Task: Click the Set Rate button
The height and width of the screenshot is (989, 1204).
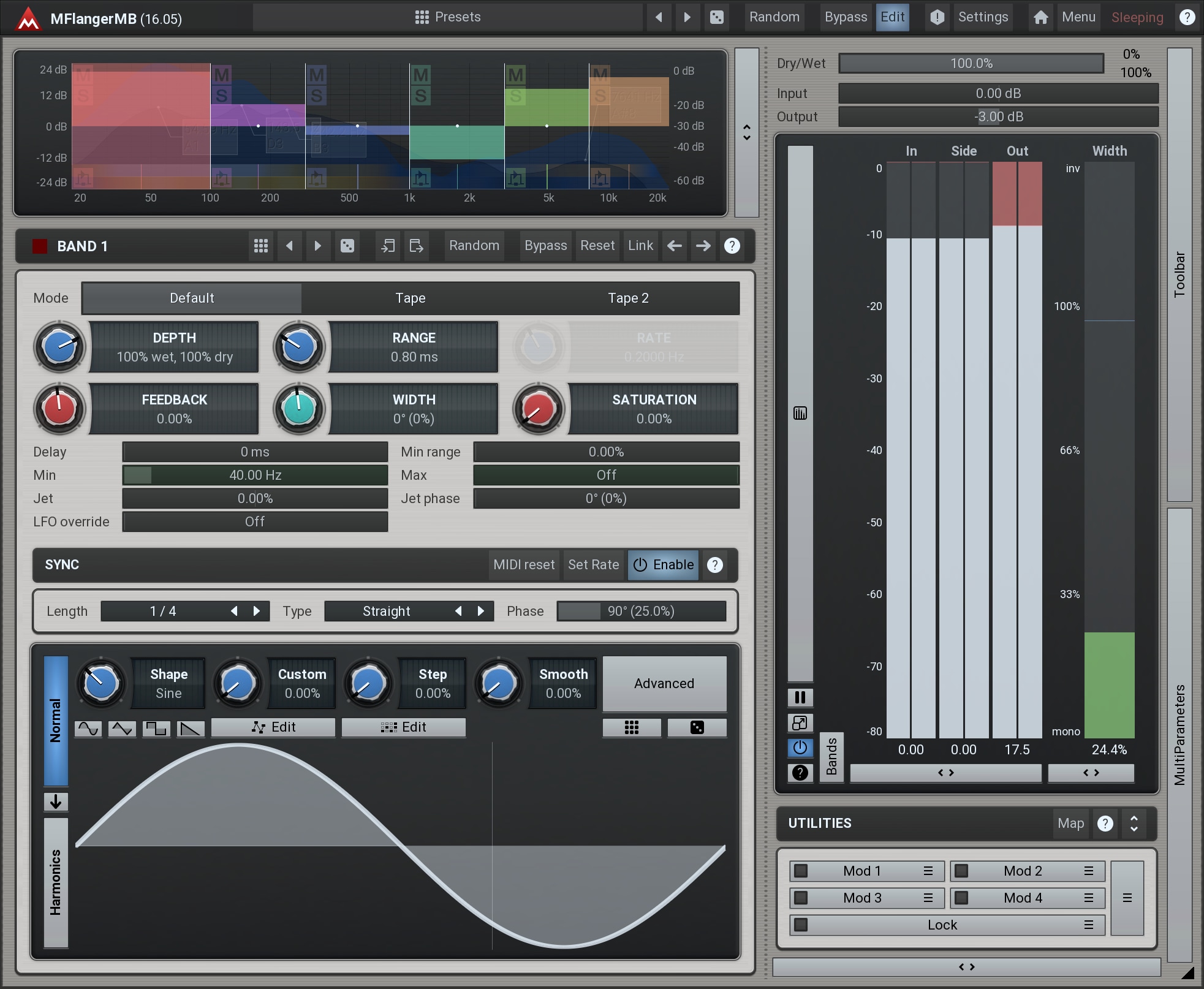Action: 593,565
